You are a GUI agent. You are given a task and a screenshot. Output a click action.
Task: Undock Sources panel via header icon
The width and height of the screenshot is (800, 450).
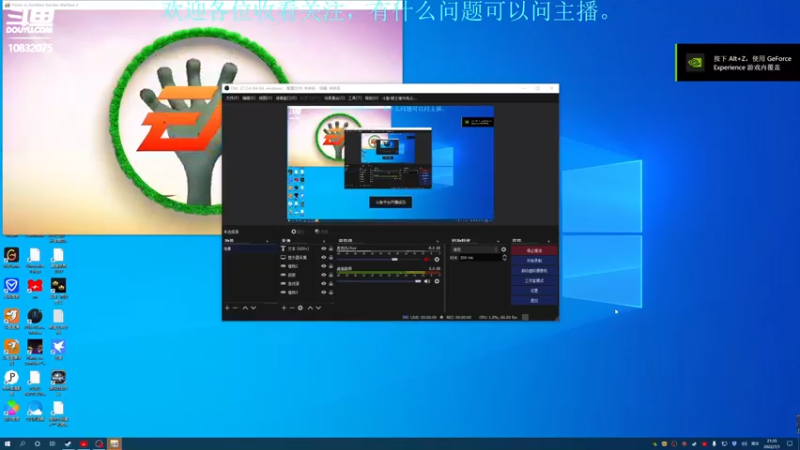[323, 241]
